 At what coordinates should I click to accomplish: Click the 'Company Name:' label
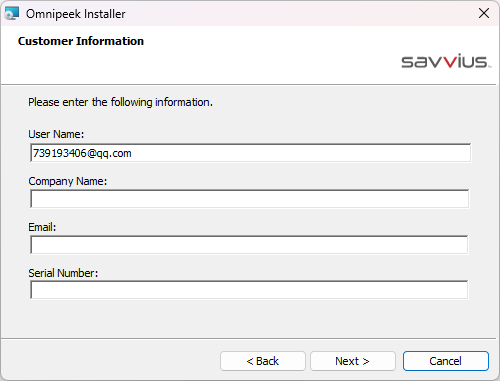(68, 181)
